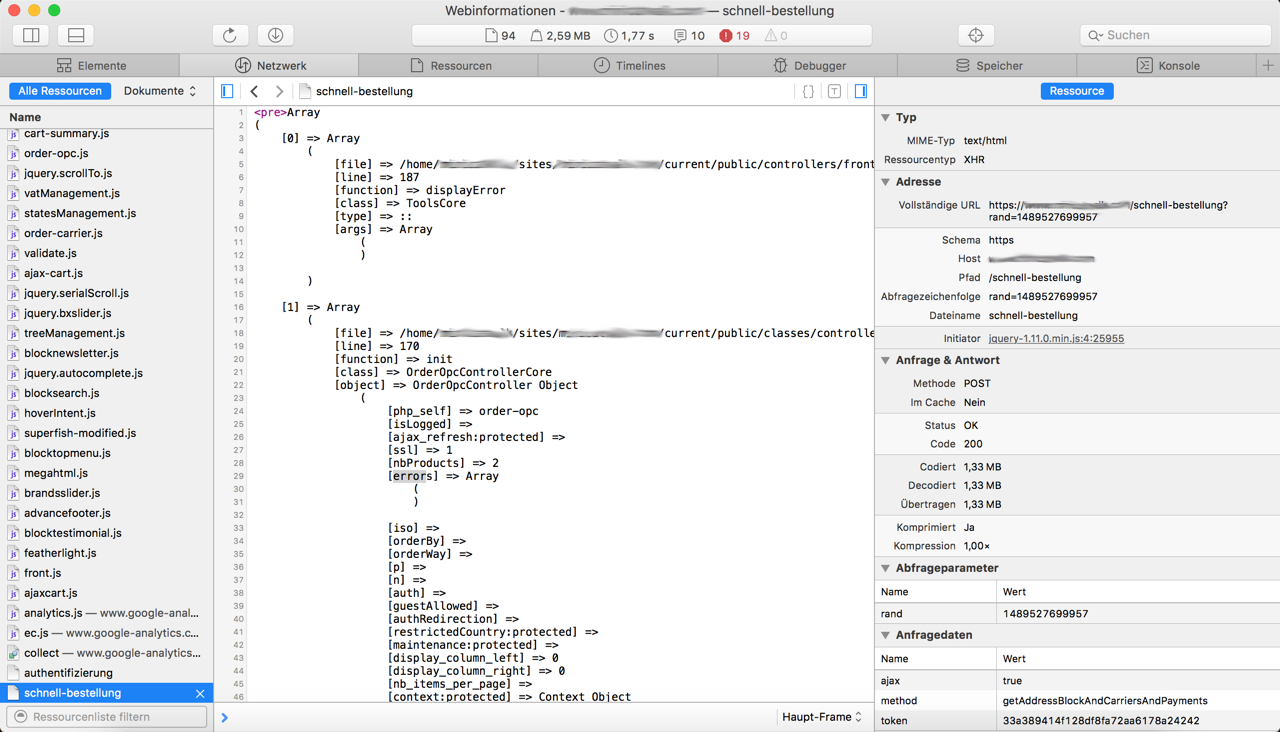This screenshot has width=1280, height=732.
Task: Open the Timelines tab
Action: [x=628, y=65]
